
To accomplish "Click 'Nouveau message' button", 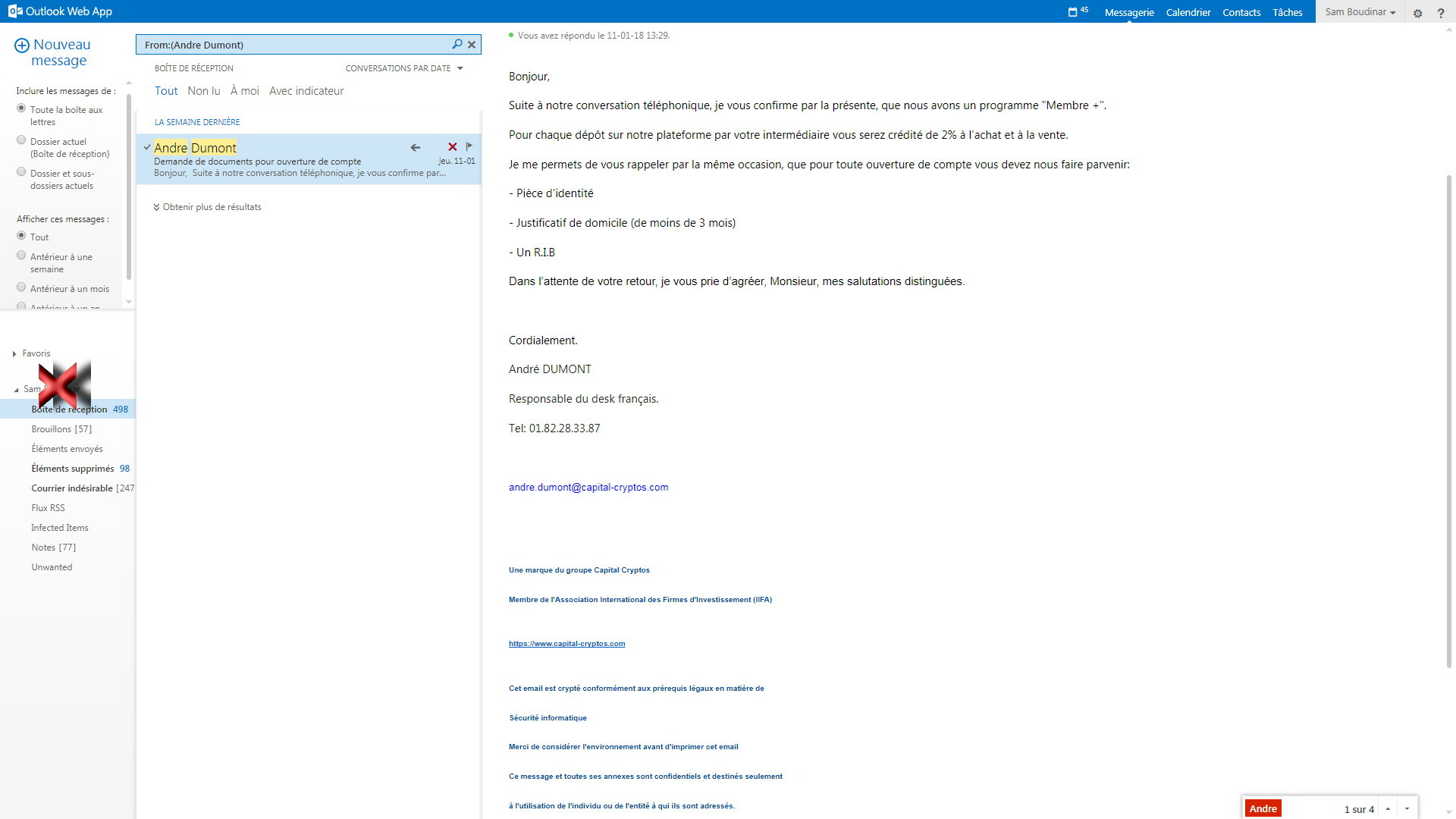I will tap(52, 52).
